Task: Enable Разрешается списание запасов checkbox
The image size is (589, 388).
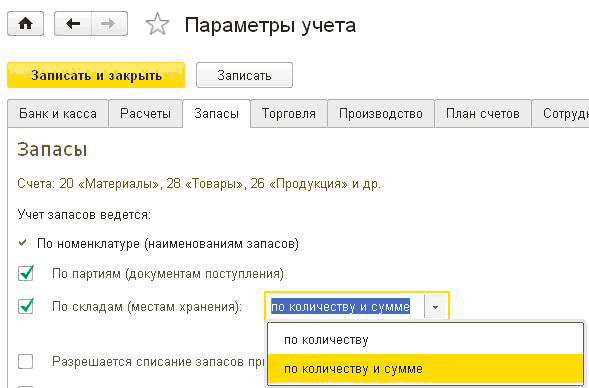Action: coord(26,362)
